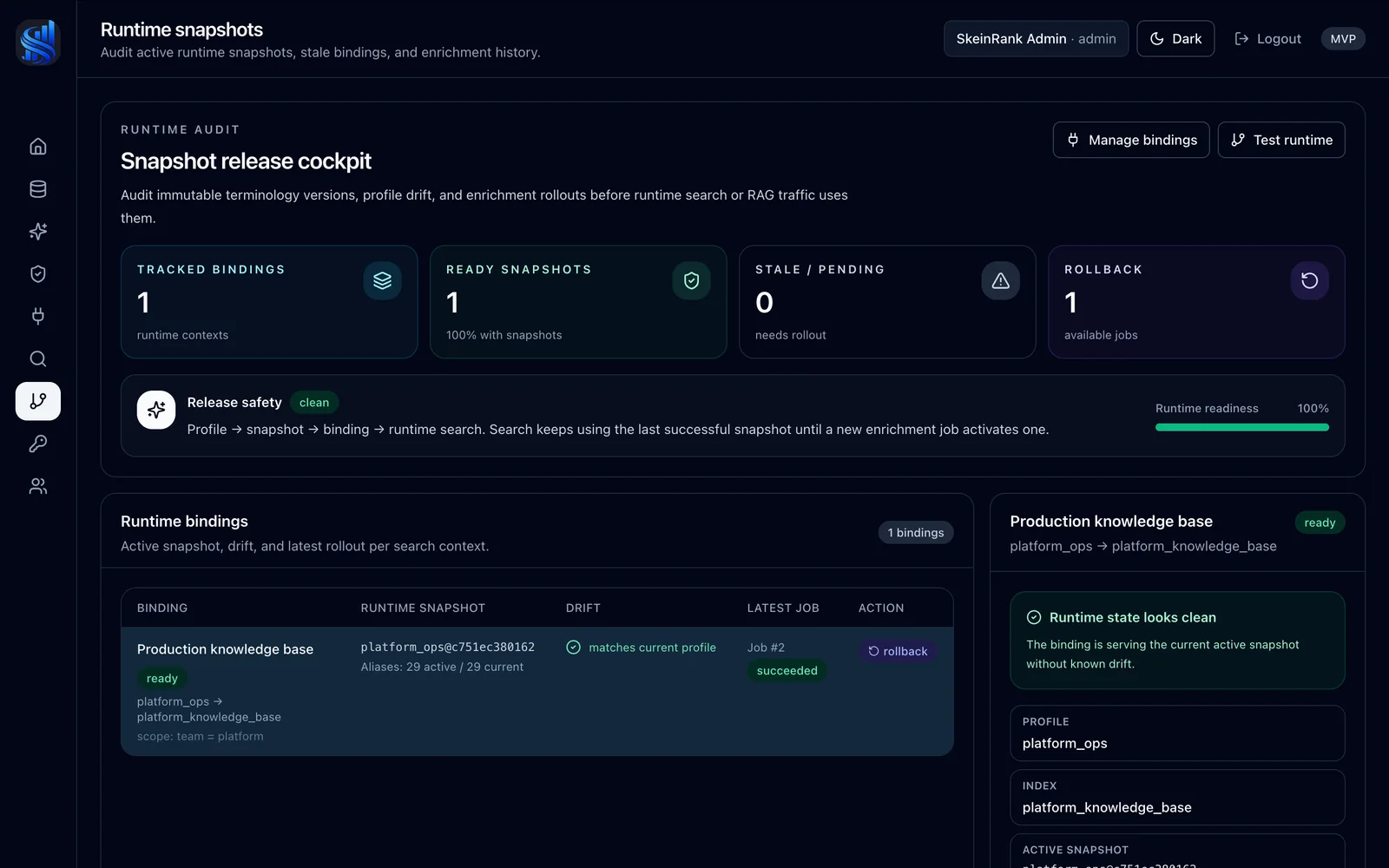Click the MVP badge in the header
The image size is (1389, 868).
pos(1343,38)
